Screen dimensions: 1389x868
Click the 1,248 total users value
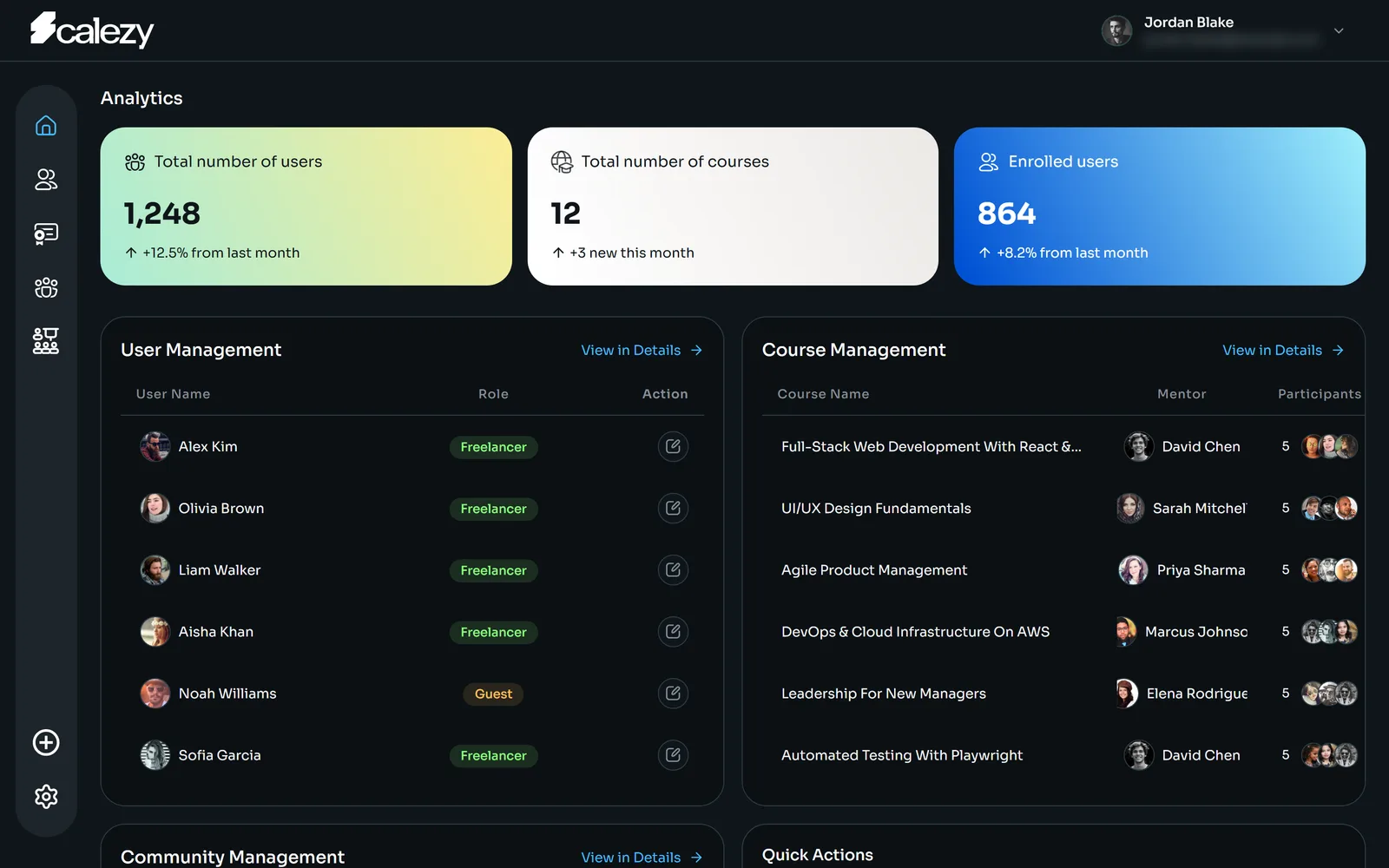(162, 213)
